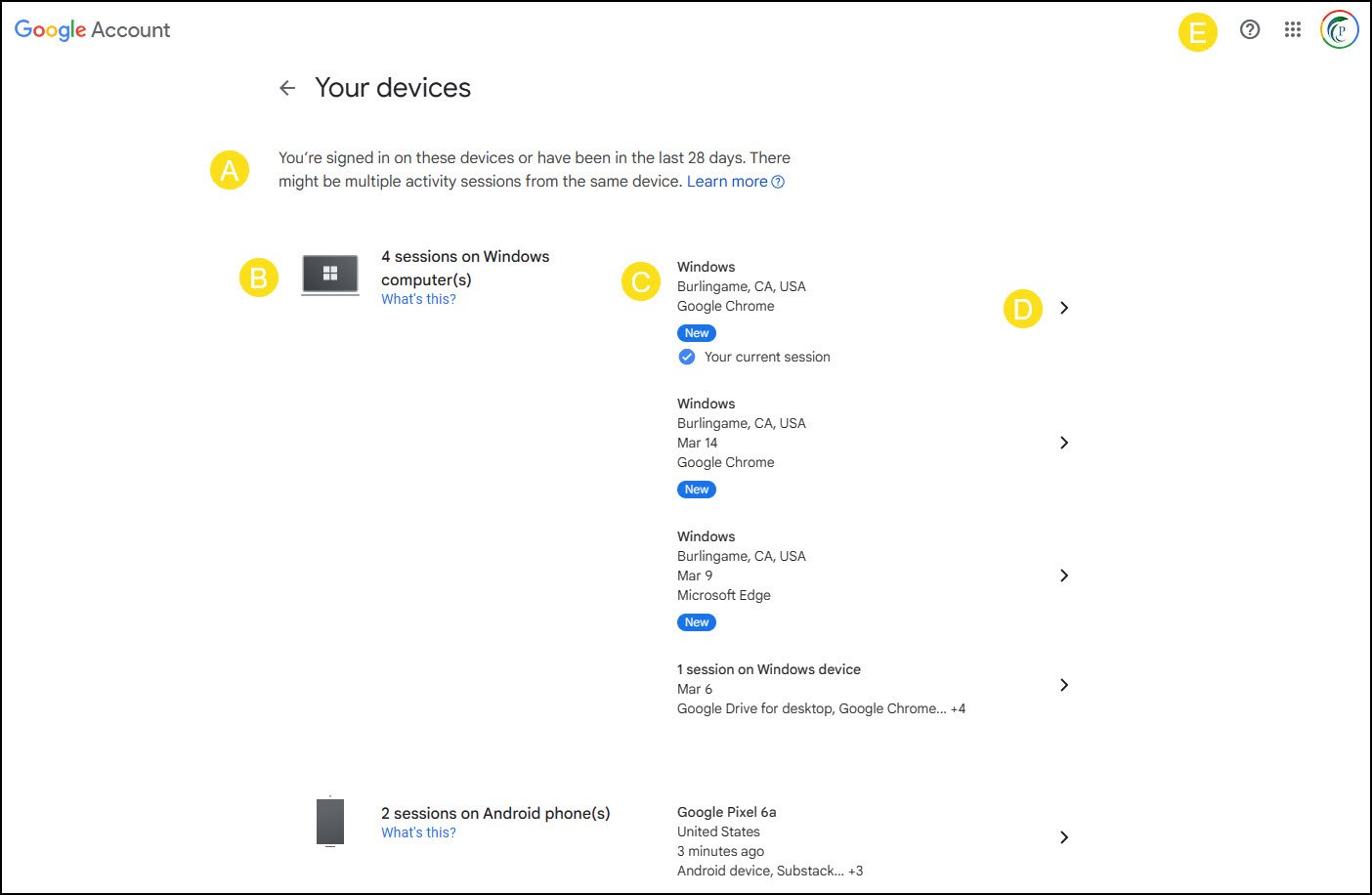
Task: Click the Windows logo device icon
Action: (x=329, y=274)
